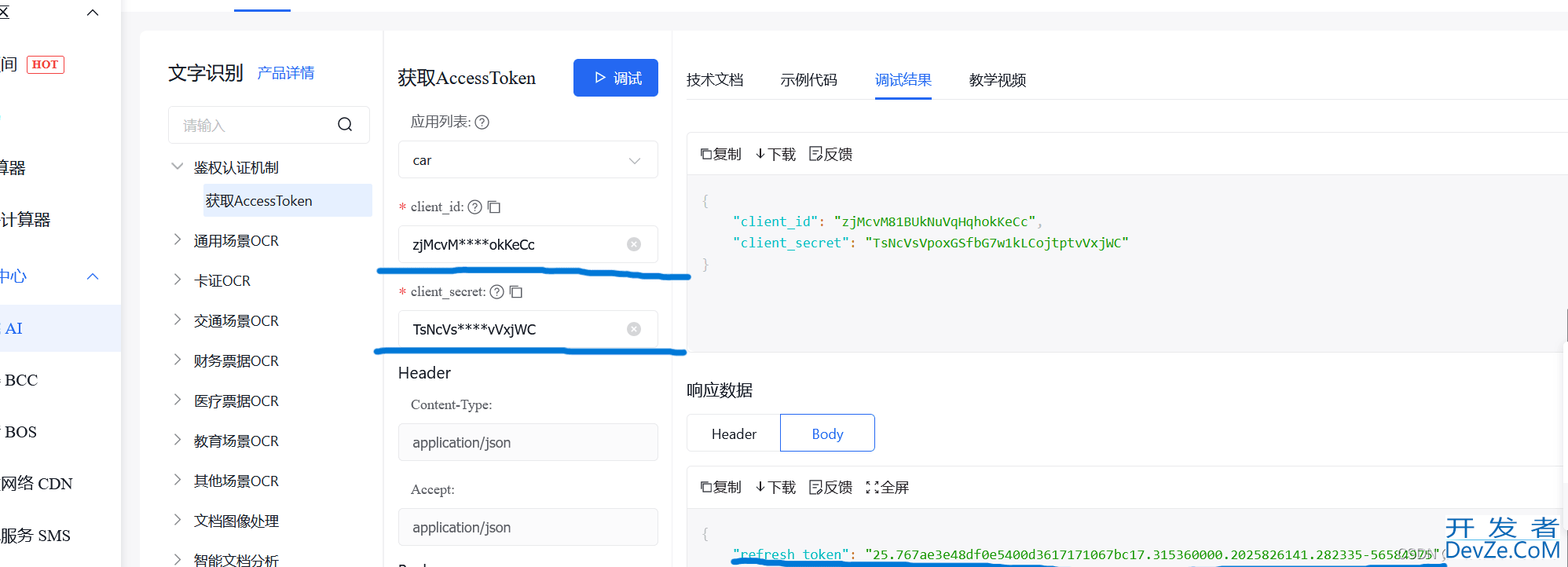Image resolution: width=1568 pixels, height=567 pixels.
Task: Click the client_secret input field
Action: (528, 329)
